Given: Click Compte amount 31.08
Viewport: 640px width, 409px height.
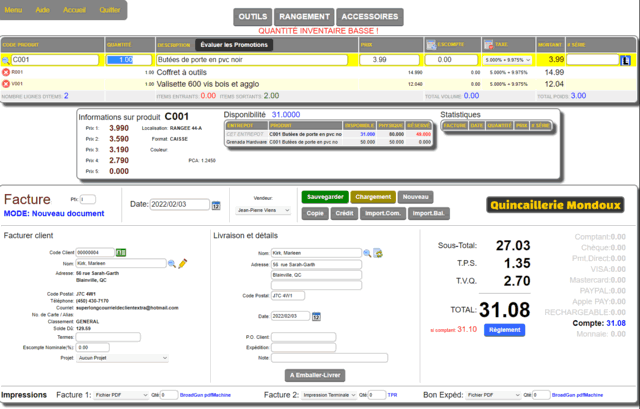Looking at the screenshot, I should [616, 323].
